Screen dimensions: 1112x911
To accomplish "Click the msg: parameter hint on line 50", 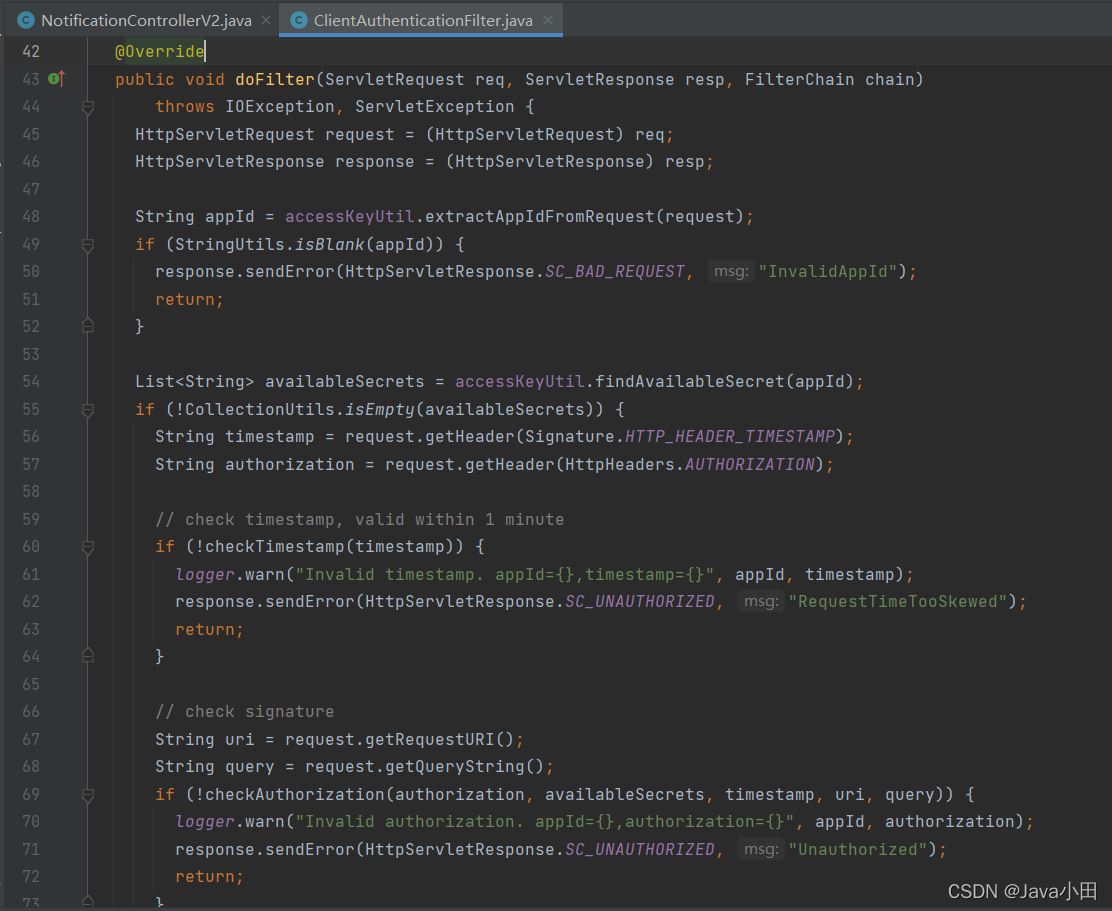I will [x=730, y=272].
